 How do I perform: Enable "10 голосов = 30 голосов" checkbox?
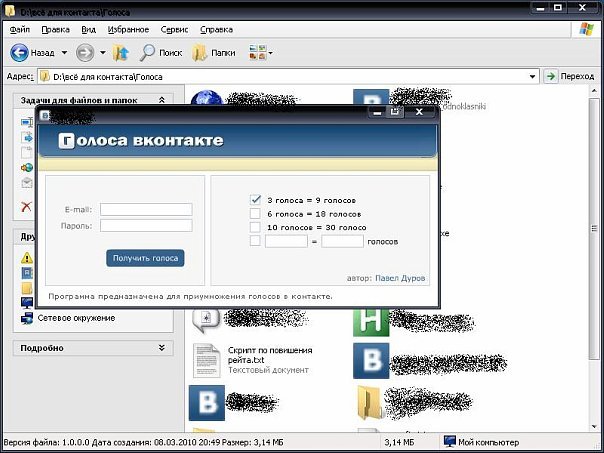coord(255,227)
